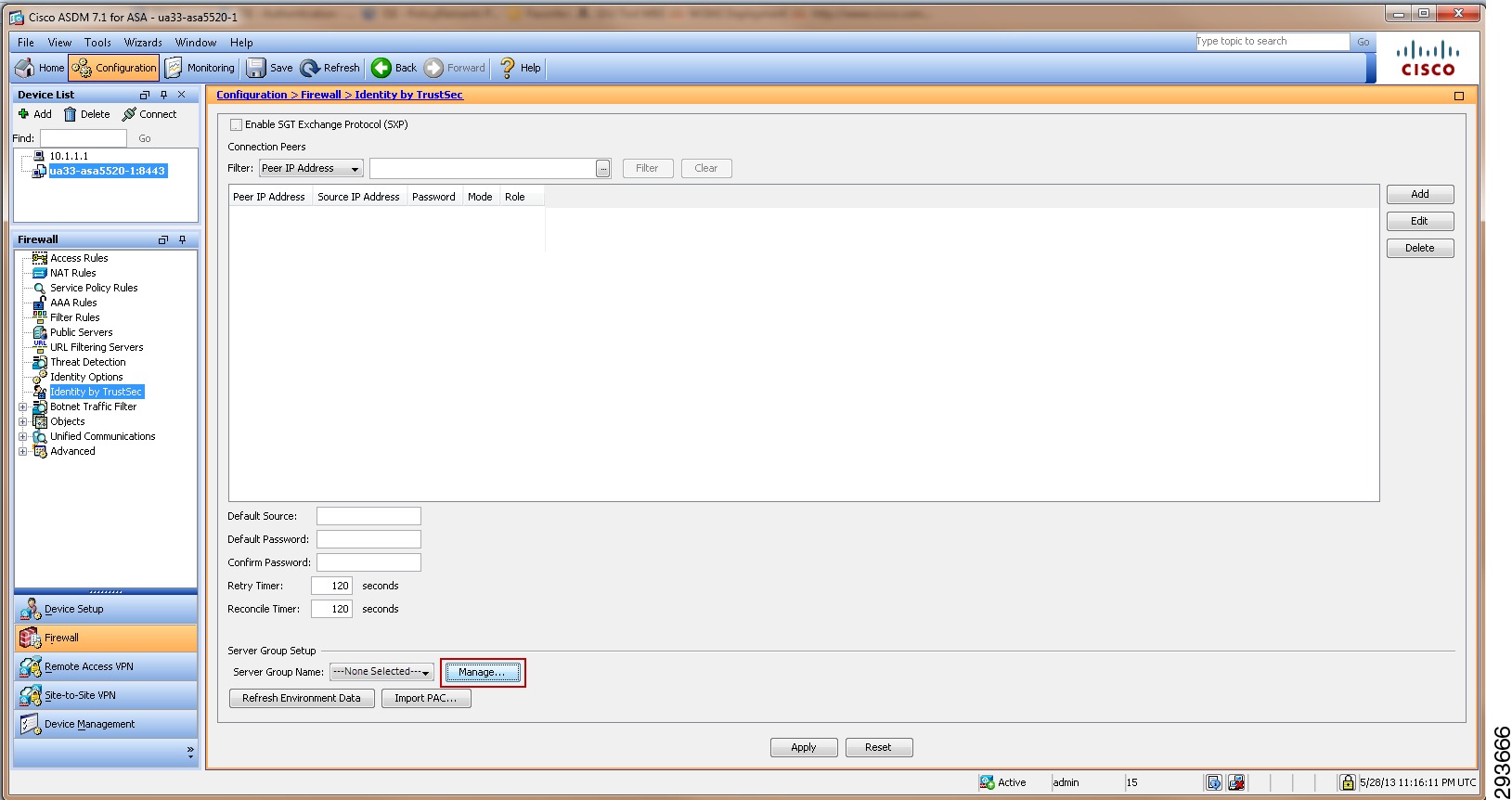Screen dimensions: 1512x800
Task: Click Connect in Device List
Action: [x=149, y=114]
